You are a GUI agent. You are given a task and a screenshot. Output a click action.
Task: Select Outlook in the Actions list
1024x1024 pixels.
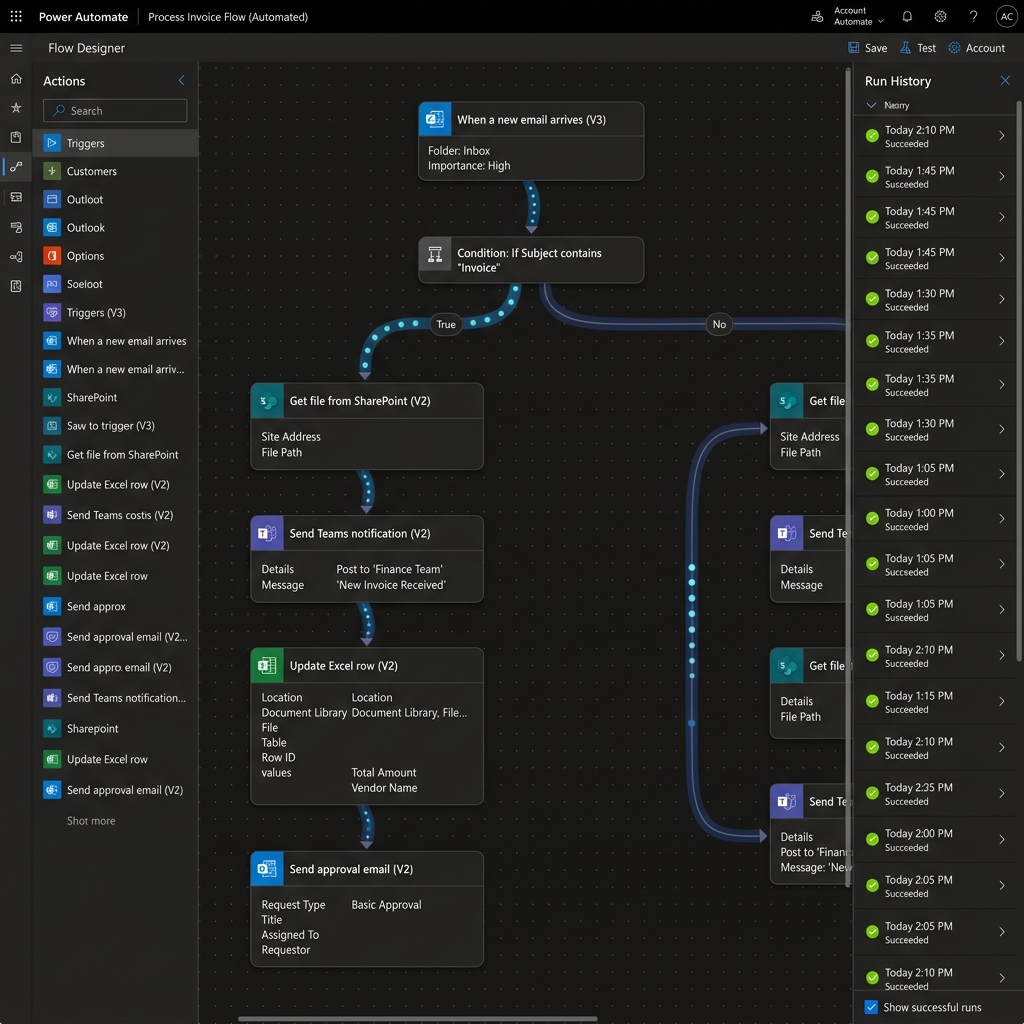[x=116, y=228]
